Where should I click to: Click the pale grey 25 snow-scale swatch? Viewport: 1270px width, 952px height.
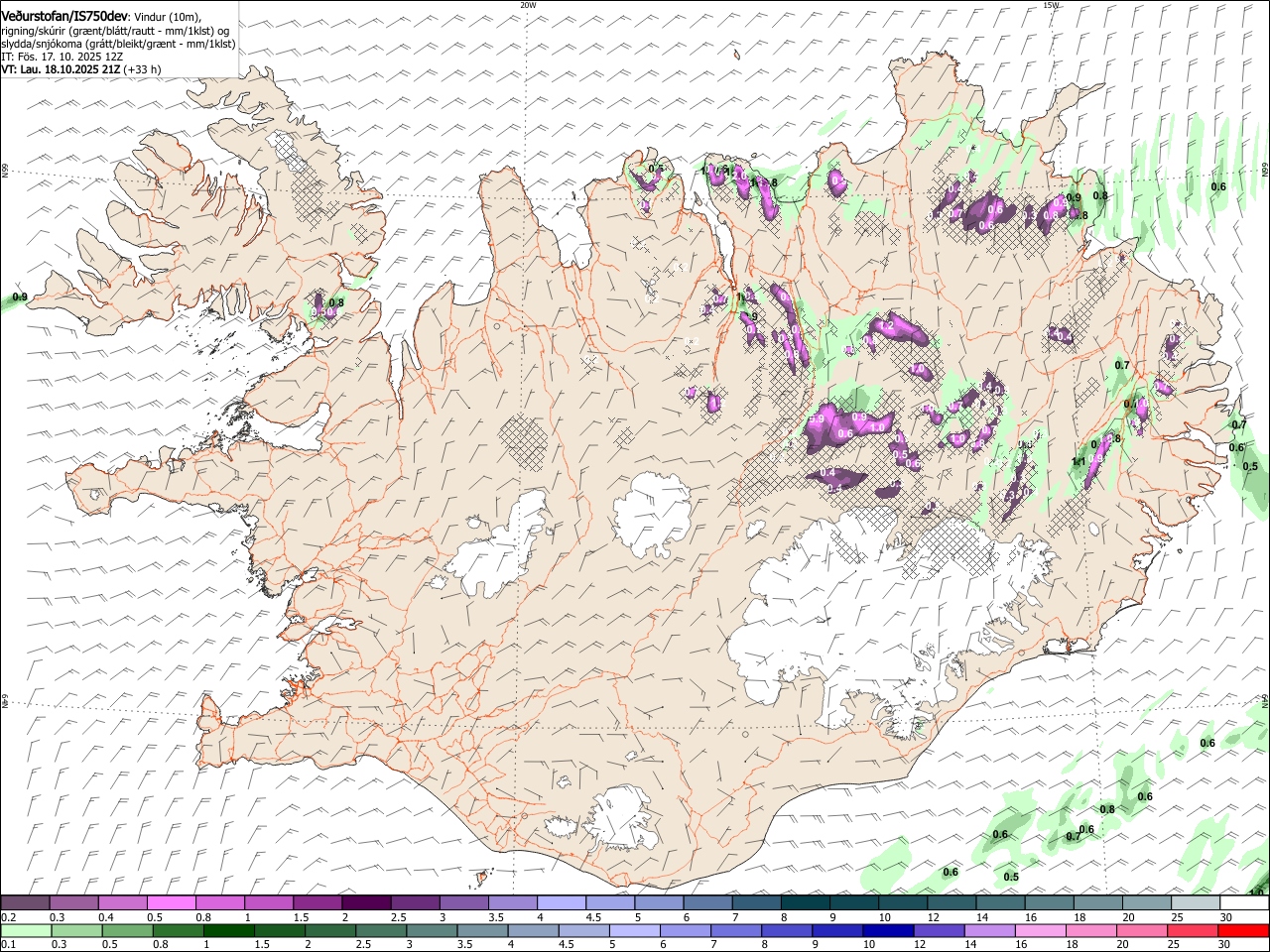(x=1197, y=903)
